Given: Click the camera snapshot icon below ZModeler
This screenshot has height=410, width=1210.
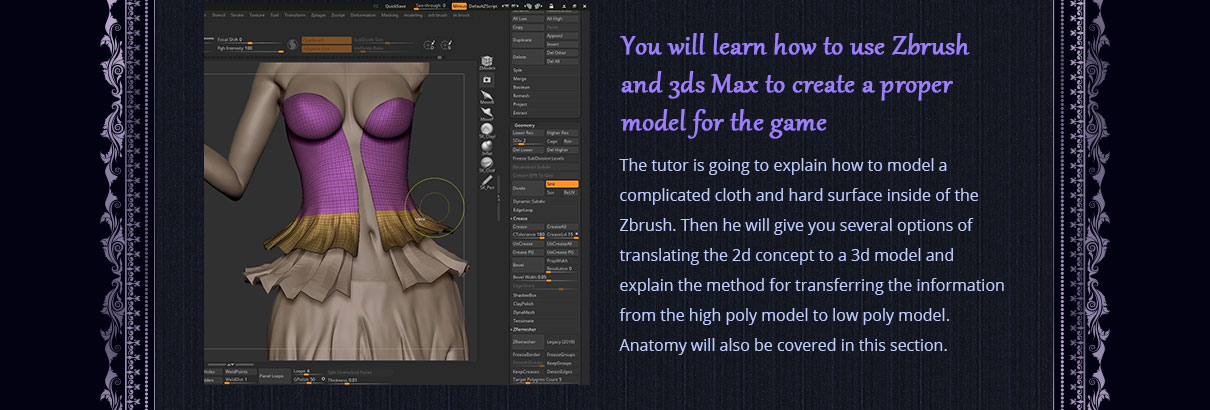Looking at the screenshot, I should (x=488, y=79).
